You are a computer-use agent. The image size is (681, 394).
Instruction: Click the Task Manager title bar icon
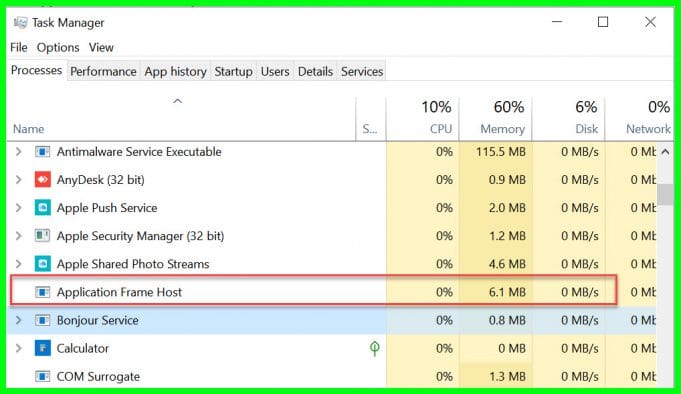[20, 23]
